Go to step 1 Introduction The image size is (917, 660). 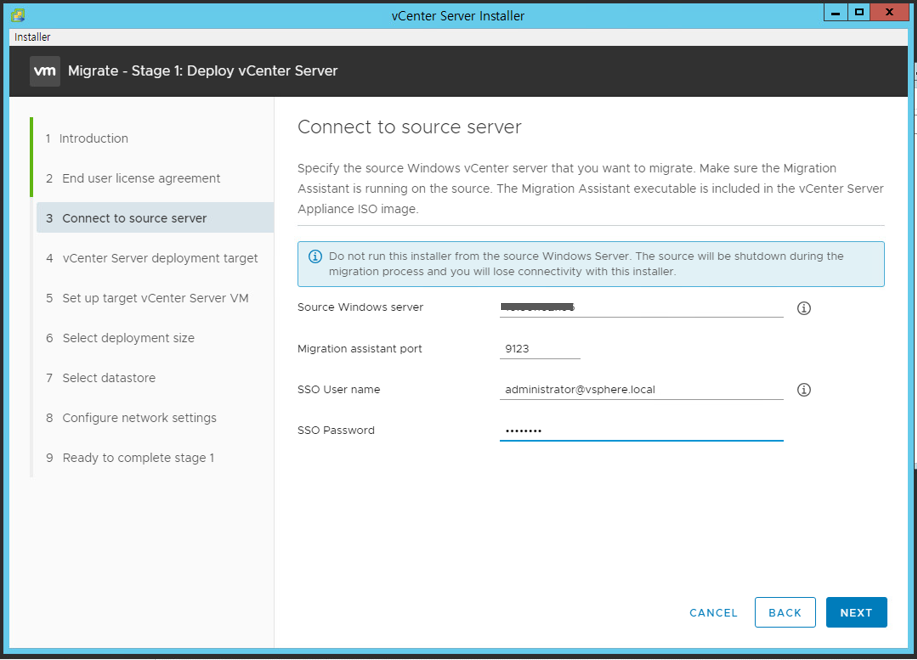coord(87,139)
